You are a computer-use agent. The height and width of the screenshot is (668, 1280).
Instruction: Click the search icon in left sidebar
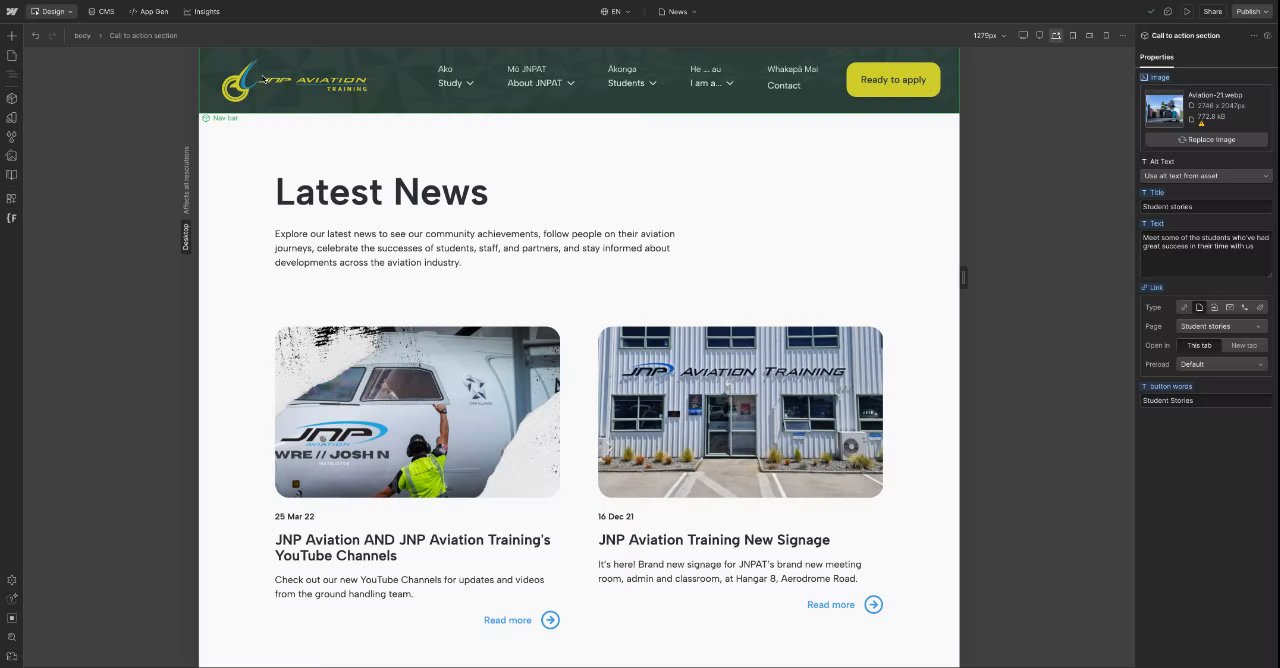tap(12, 637)
